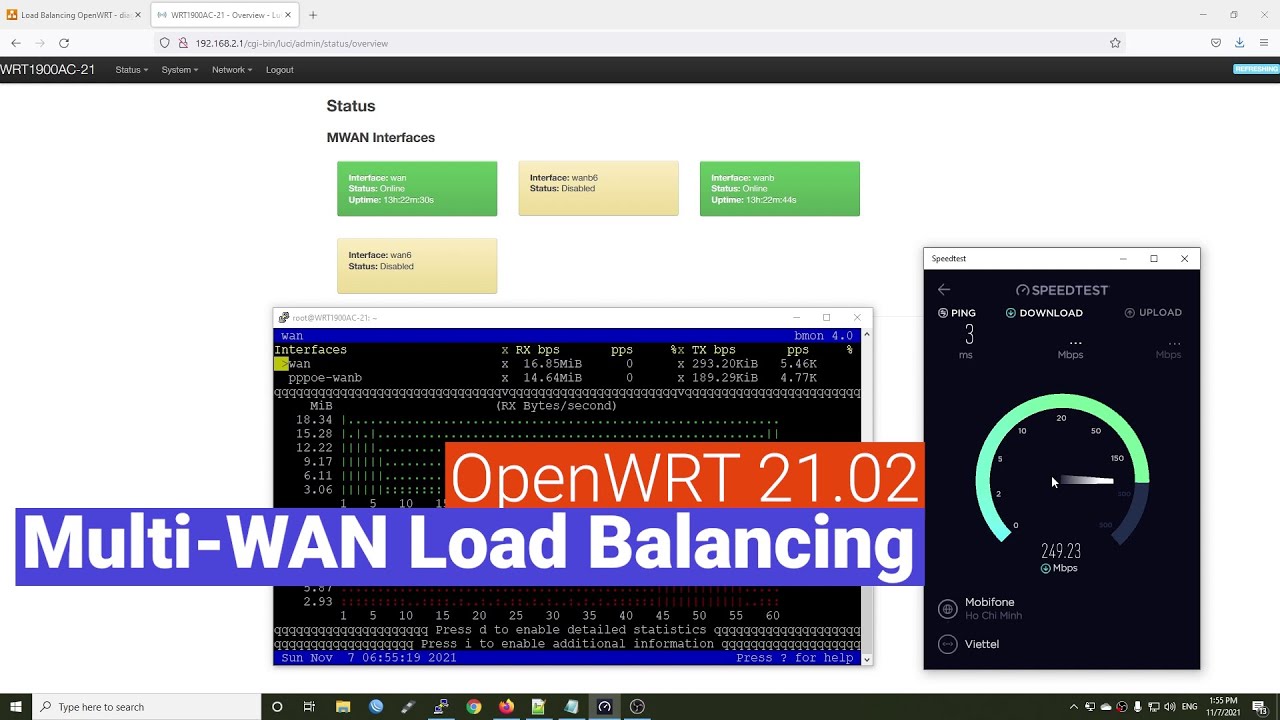1280x720 pixels.
Task: Open Cortana circle in taskbar
Action: pos(277,707)
